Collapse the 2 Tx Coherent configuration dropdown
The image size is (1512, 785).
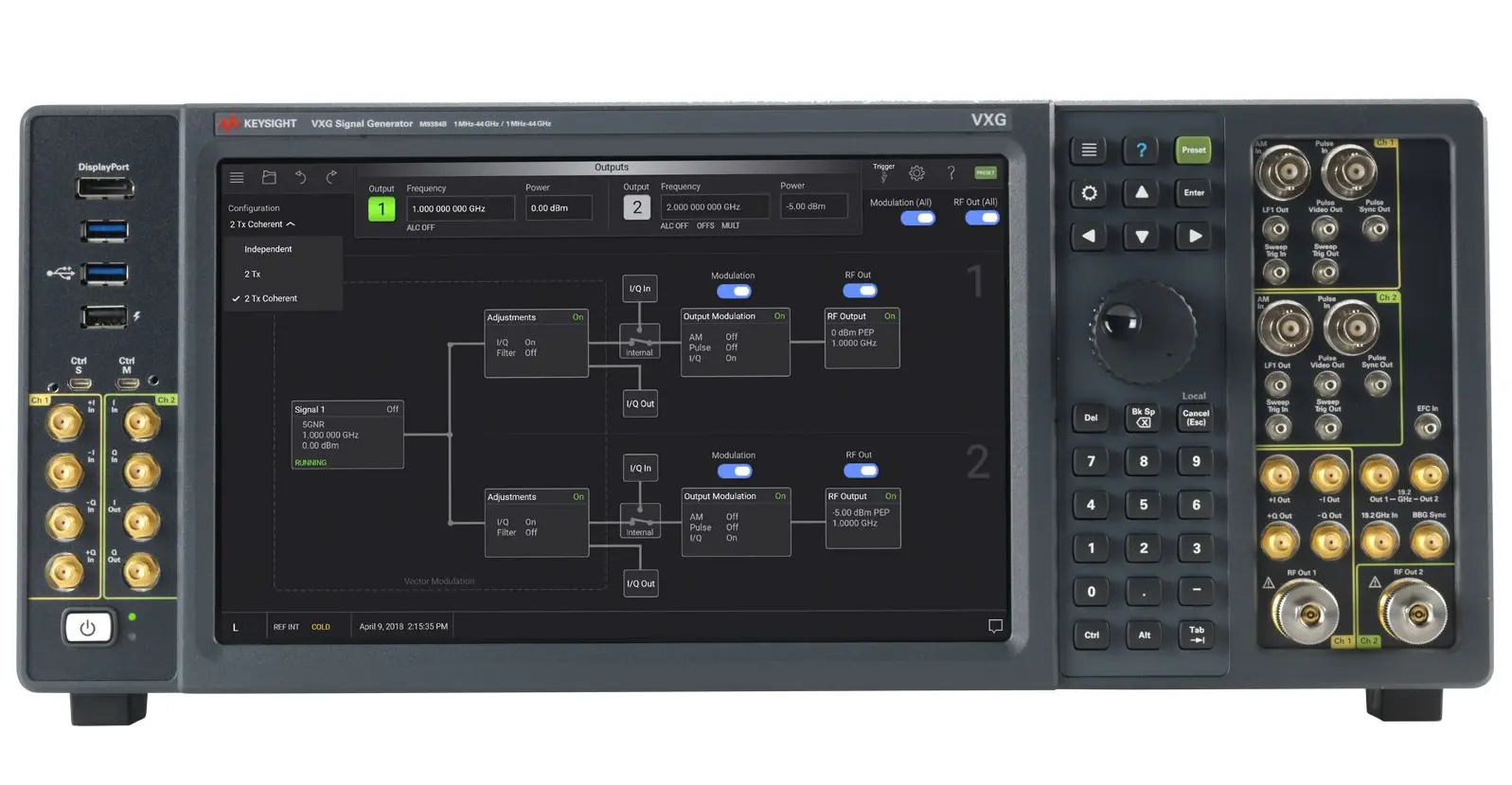[262, 224]
